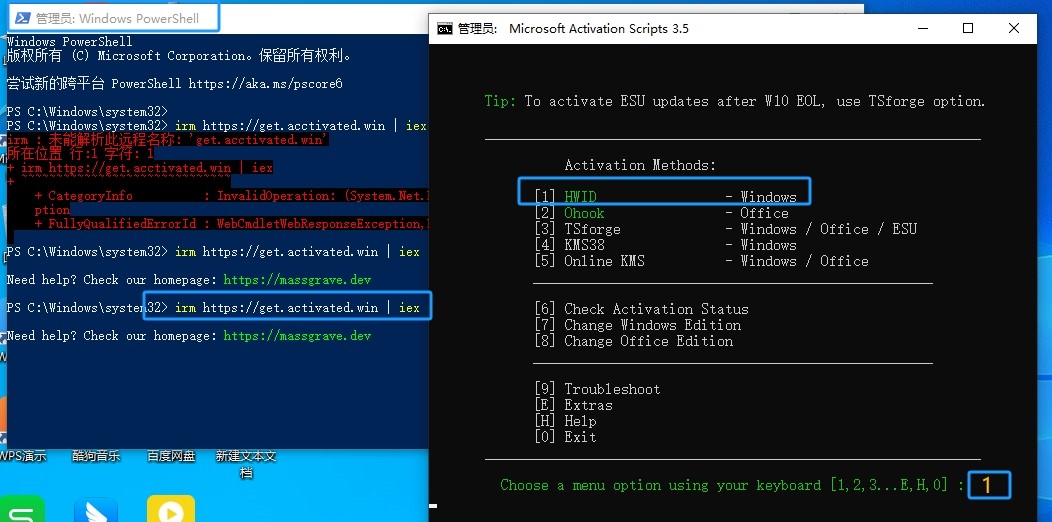Click the Tip about ESU updates text
Screen dimensions: 1052x522
(735, 101)
